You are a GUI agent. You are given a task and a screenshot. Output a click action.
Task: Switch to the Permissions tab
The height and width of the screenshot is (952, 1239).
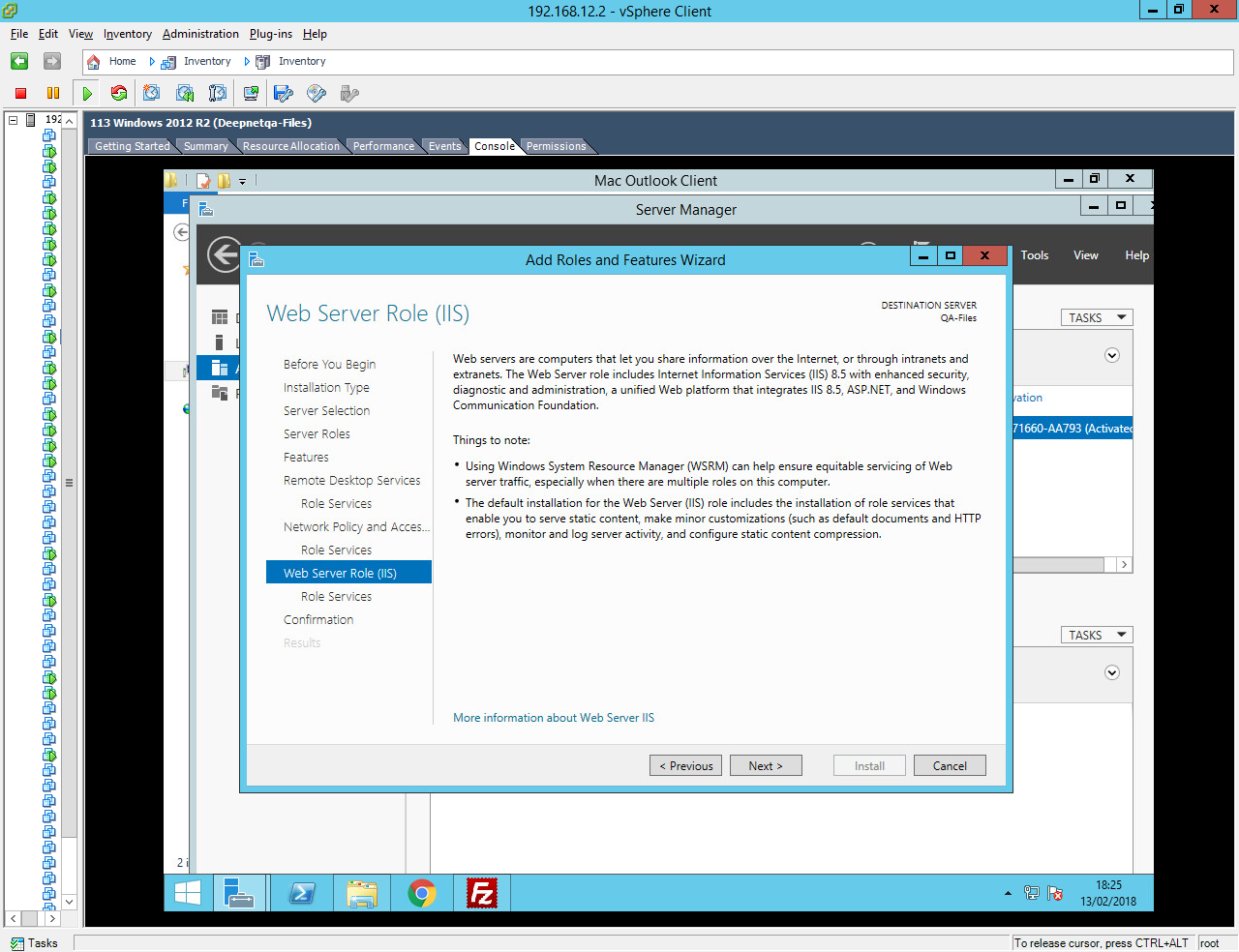556,146
